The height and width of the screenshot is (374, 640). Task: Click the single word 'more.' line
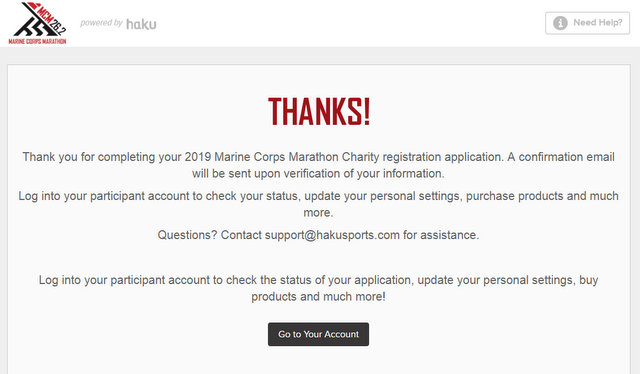pyautogui.click(x=318, y=213)
